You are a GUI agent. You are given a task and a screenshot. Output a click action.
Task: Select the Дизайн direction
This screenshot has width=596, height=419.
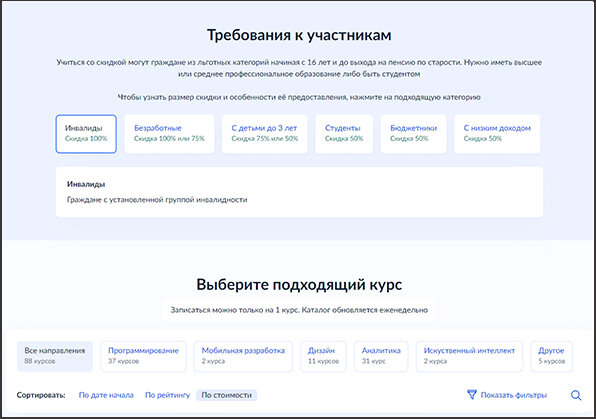[x=323, y=356]
